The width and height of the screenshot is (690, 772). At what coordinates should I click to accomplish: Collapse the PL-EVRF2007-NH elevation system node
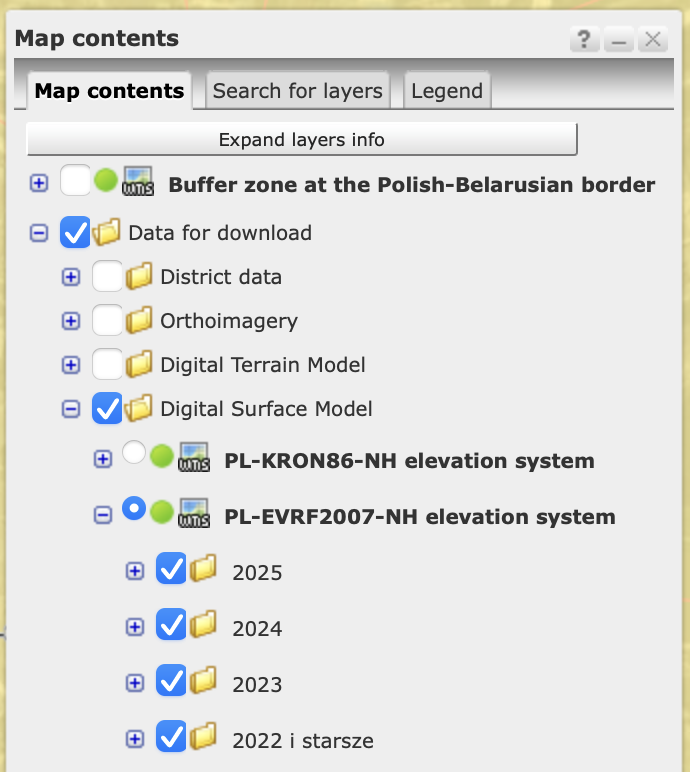pyautogui.click(x=103, y=515)
